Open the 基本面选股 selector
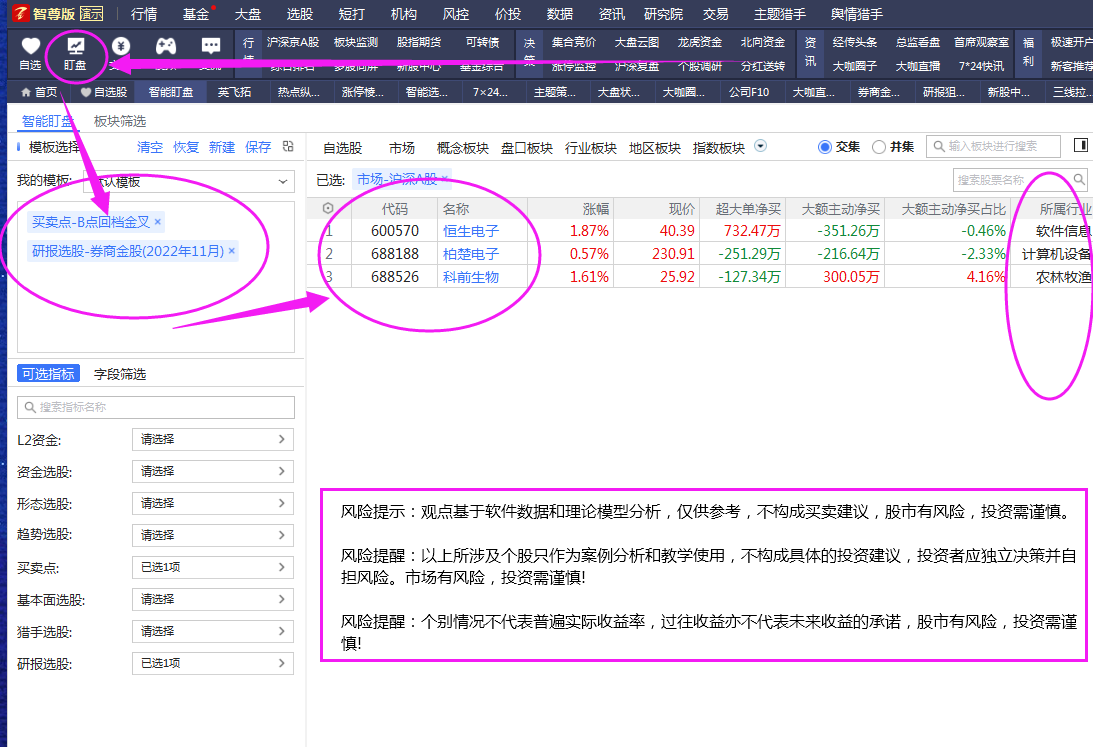Image resolution: width=1093 pixels, height=747 pixels. [213, 599]
